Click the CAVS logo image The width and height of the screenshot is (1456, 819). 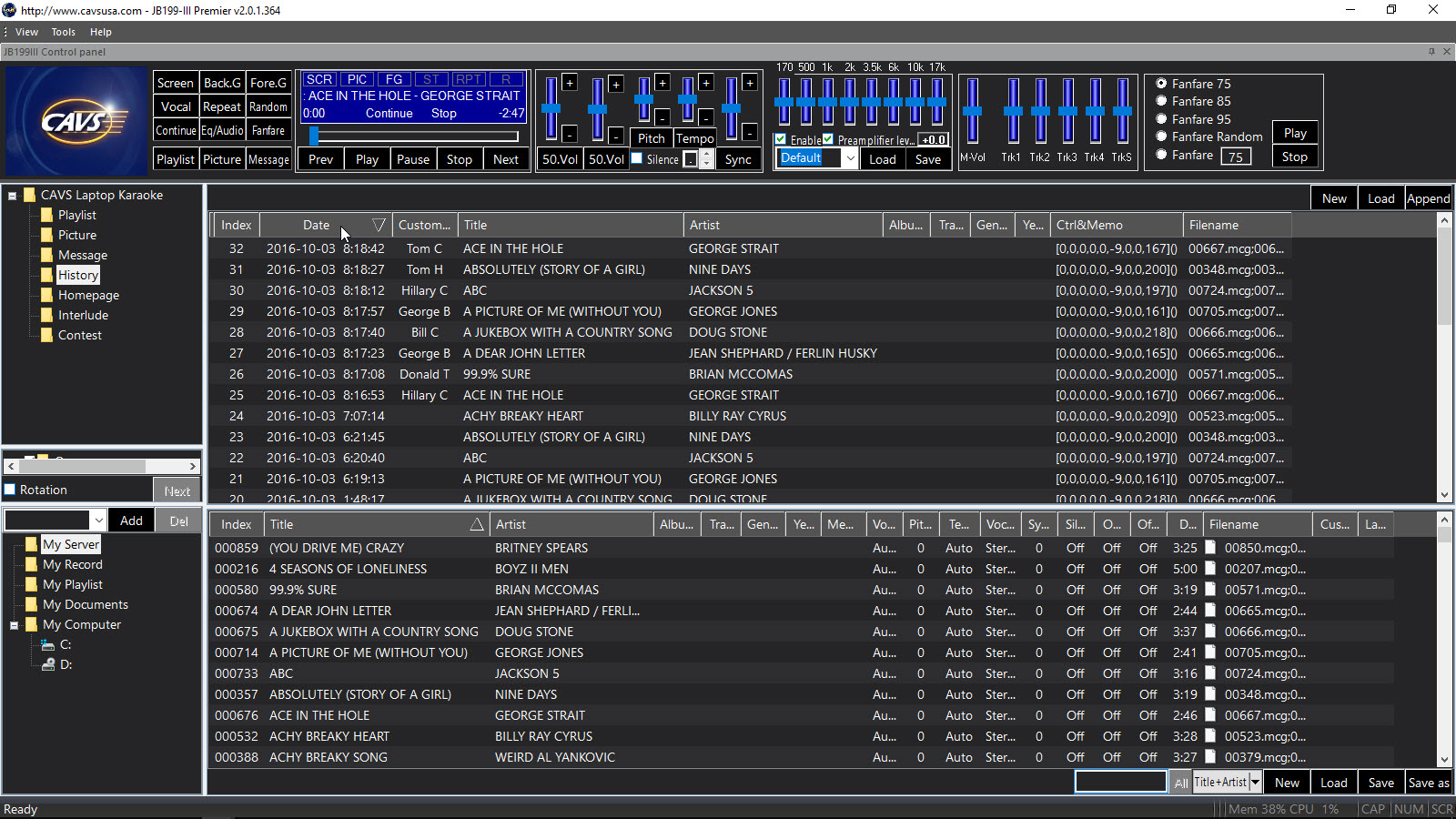pos(76,121)
